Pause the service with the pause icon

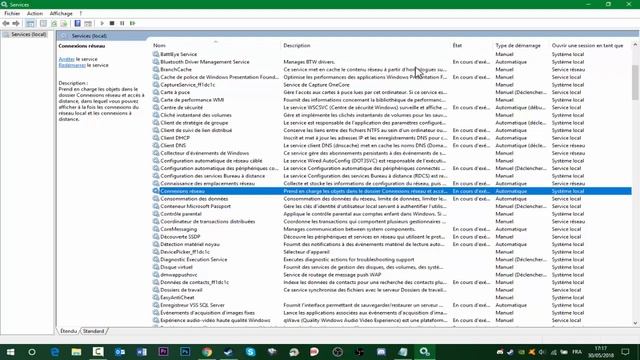point(122,24)
